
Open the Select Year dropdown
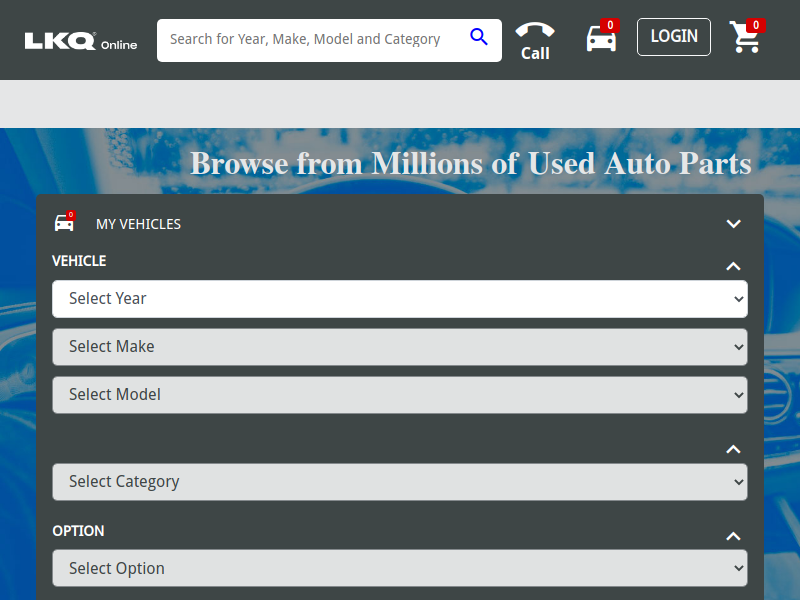pos(399,299)
